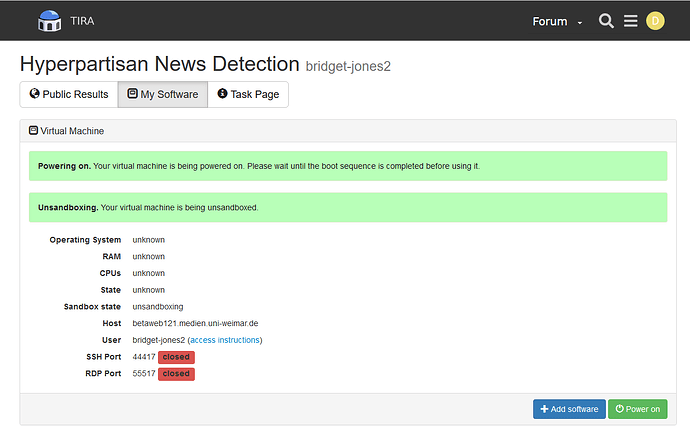
Task: Click the monitor icon on My Software
Action: (x=132, y=94)
